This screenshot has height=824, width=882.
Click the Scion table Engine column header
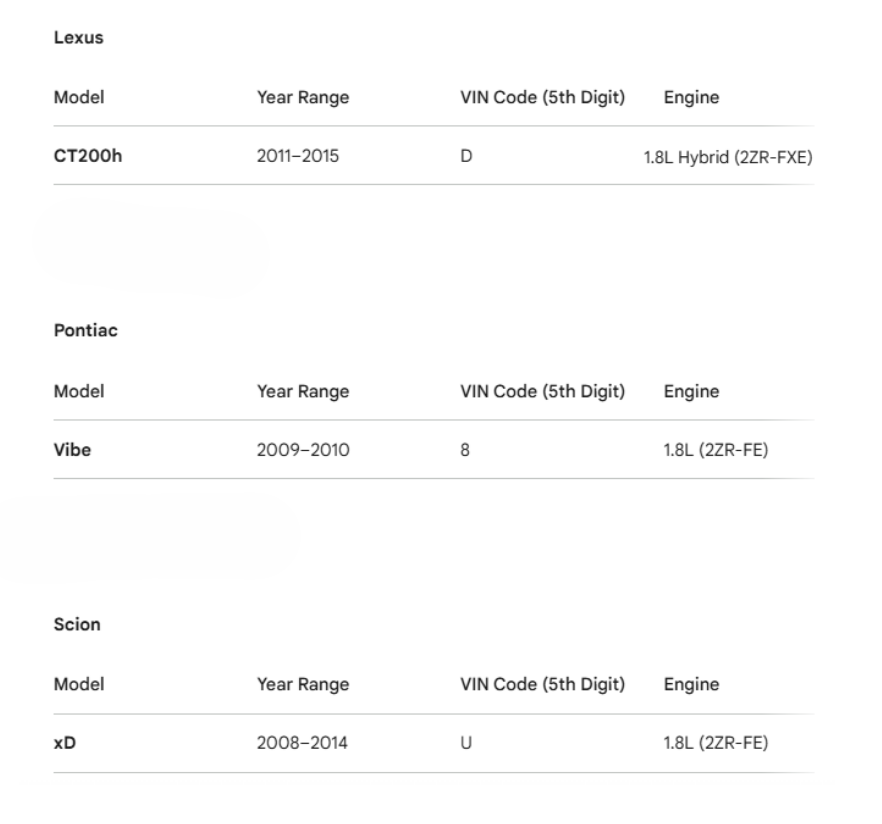(691, 685)
